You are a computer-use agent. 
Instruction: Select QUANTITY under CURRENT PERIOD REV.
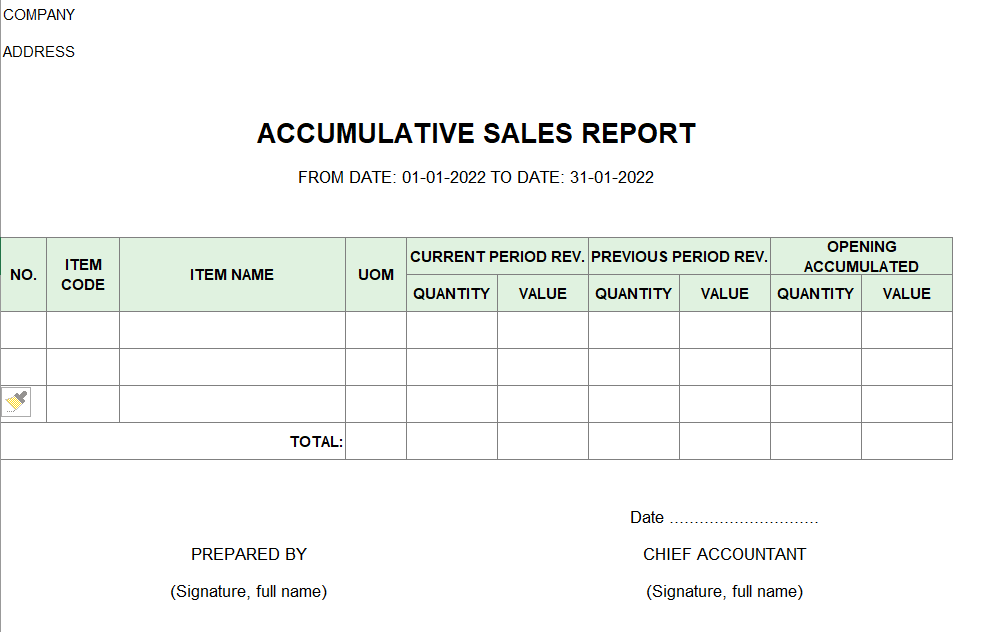point(452,293)
